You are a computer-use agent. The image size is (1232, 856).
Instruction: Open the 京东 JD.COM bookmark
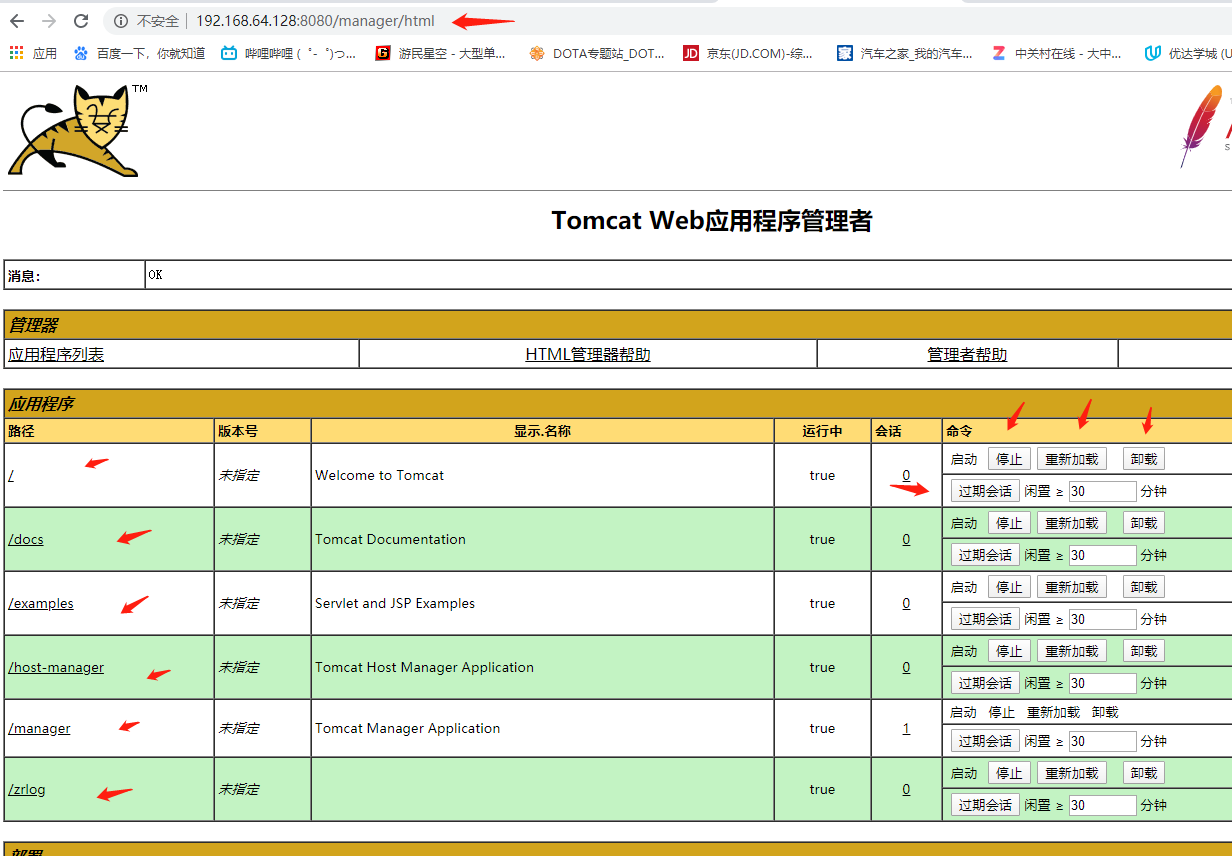(748, 53)
